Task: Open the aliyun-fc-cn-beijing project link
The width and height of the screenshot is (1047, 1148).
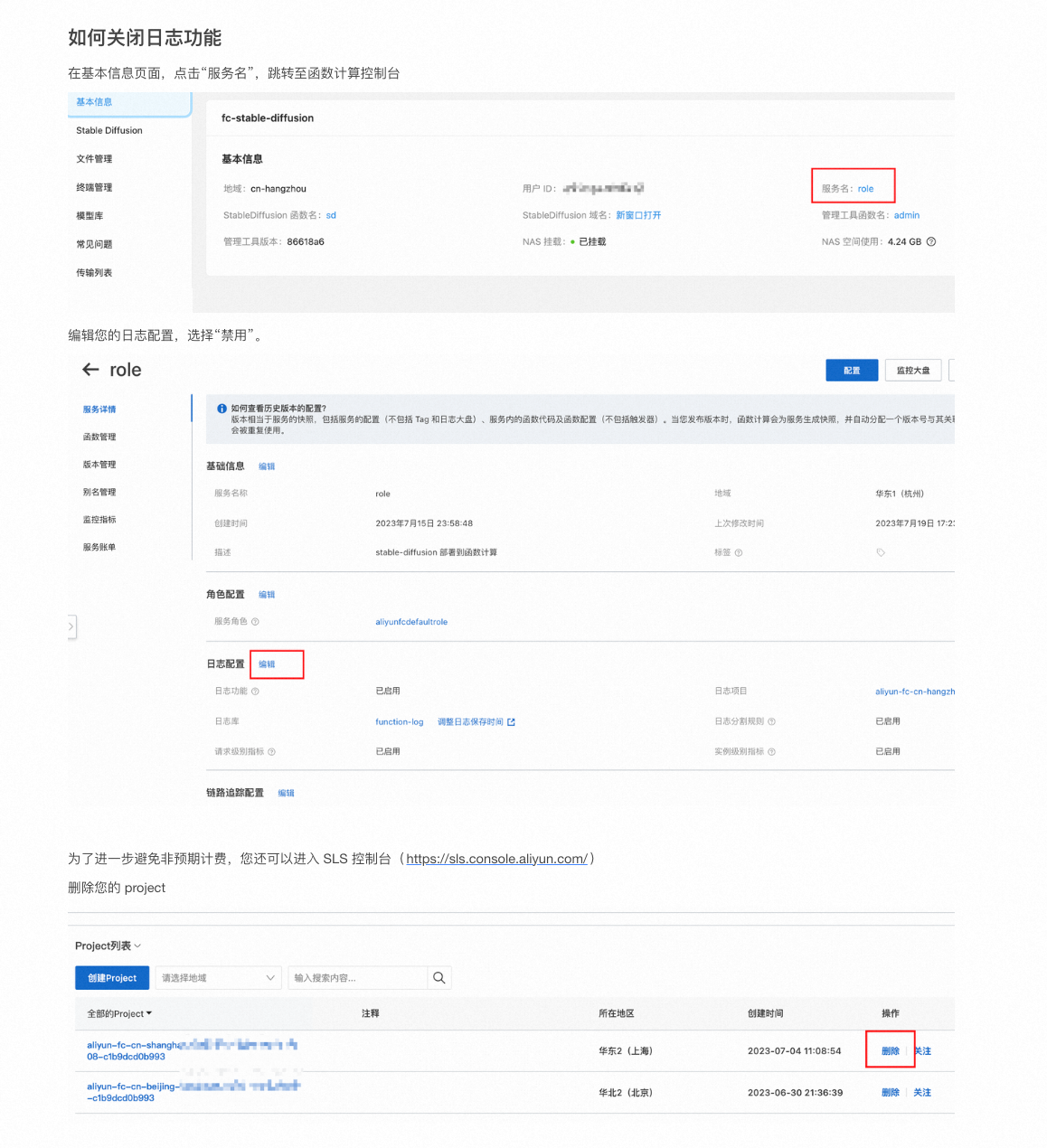Action: 193,1092
